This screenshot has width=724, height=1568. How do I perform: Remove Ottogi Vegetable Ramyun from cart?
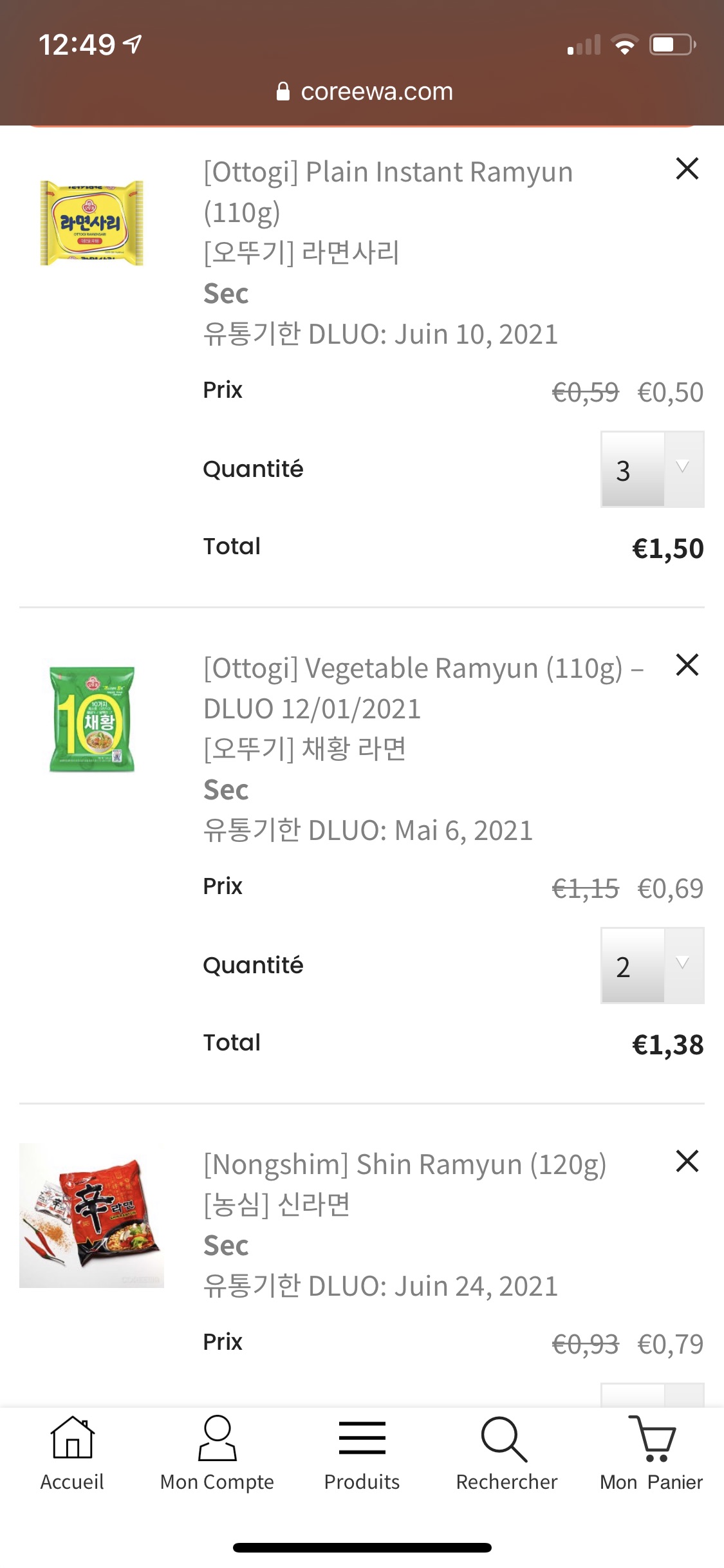687,665
